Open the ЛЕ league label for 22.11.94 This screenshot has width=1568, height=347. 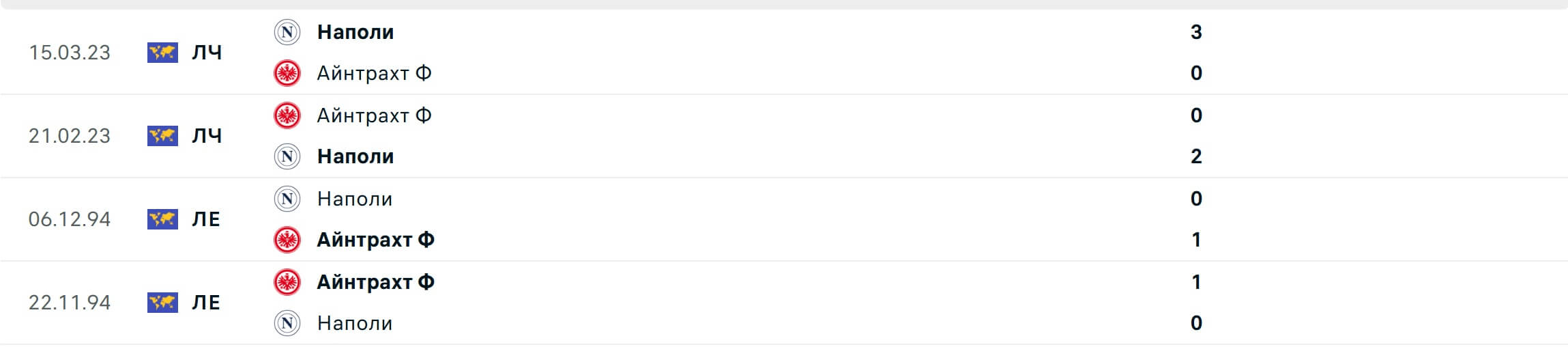[206, 303]
